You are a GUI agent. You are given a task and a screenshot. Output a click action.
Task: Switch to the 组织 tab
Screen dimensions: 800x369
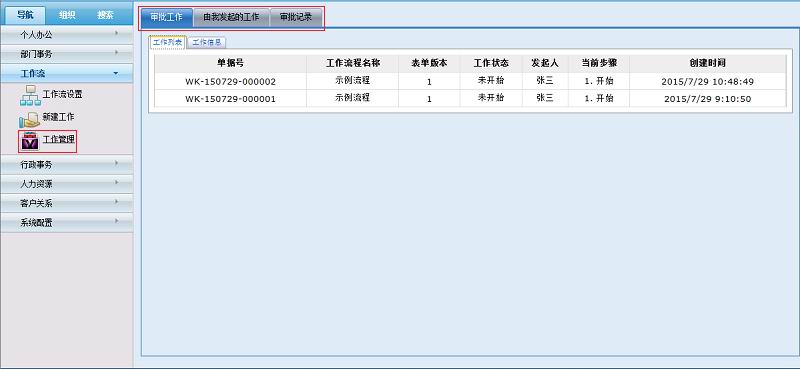click(67, 15)
